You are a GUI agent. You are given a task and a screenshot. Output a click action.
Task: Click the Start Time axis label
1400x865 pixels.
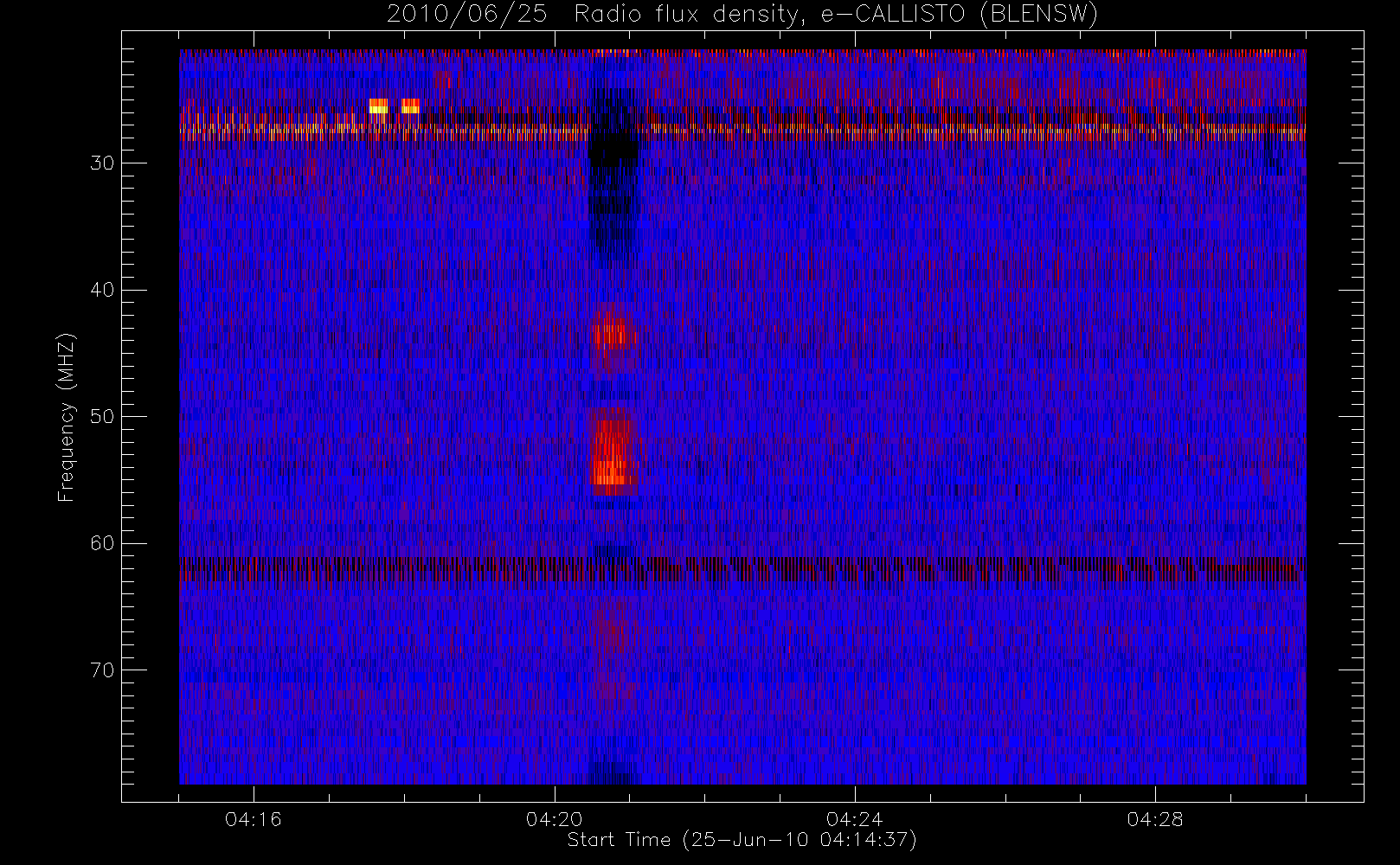pos(742,840)
